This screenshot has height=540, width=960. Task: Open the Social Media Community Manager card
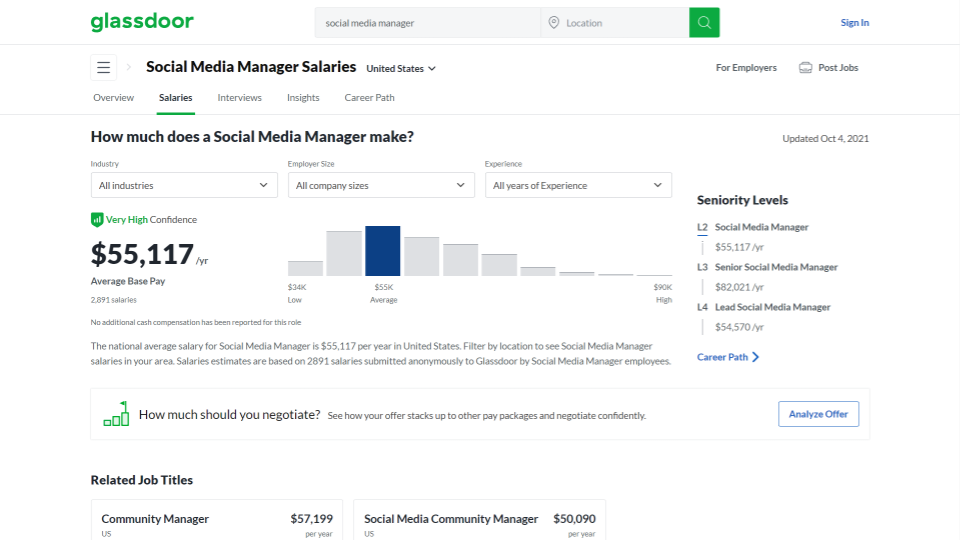click(x=479, y=520)
